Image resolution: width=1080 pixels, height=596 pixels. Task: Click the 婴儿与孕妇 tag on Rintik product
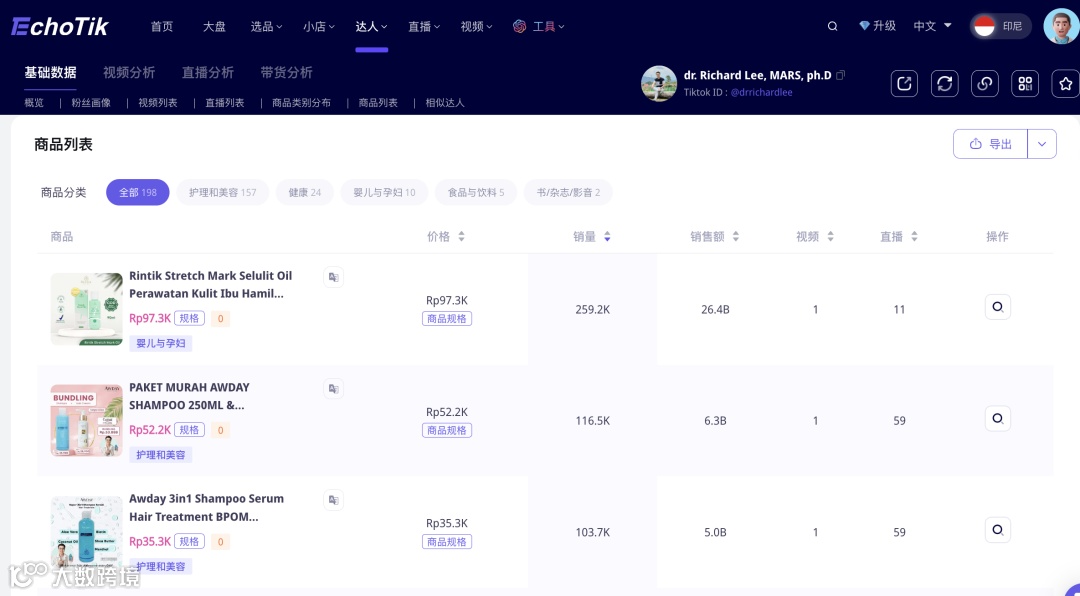pyautogui.click(x=160, y=343)
